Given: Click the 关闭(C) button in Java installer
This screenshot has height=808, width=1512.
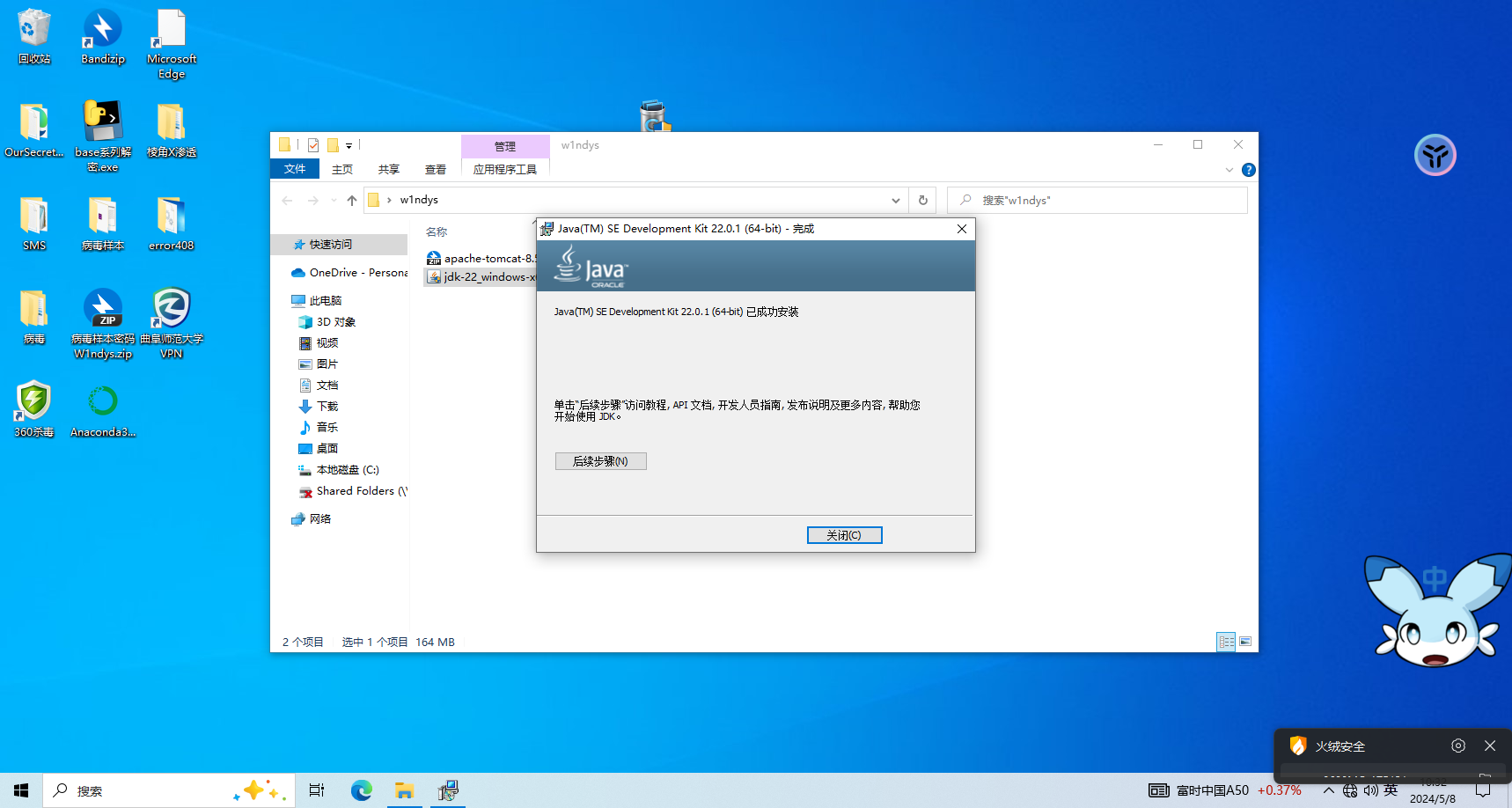Looking at the screenshot, I should tap(844, 535).
